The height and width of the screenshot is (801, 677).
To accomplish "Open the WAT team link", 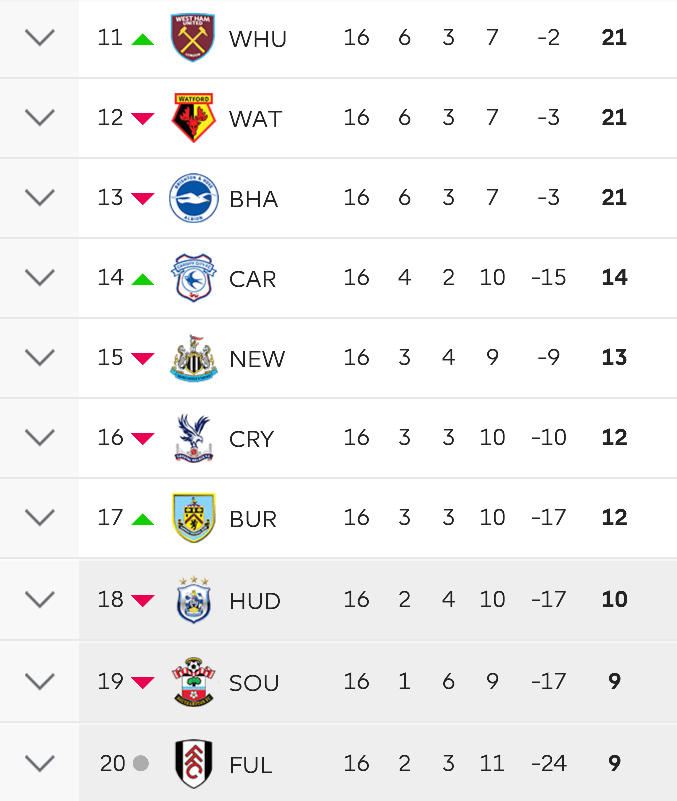I will [255, 119].
